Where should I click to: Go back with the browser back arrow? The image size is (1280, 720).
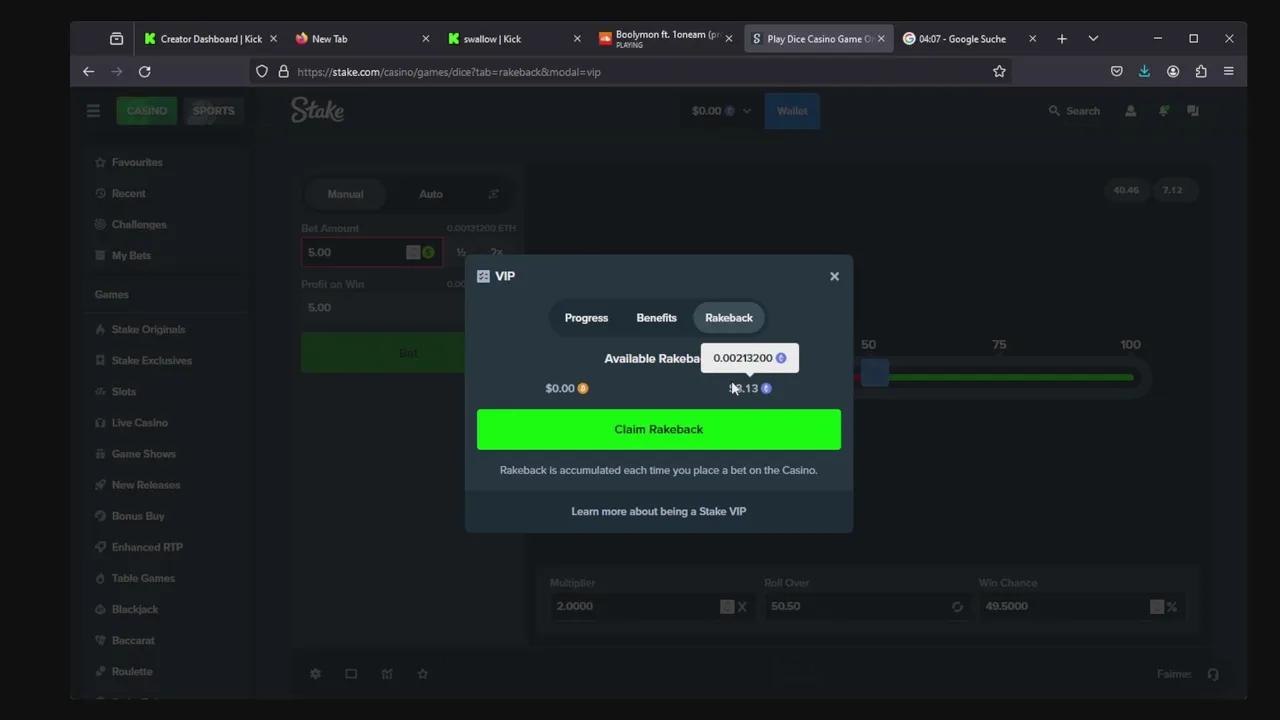pyautogui.click(x=88, y=72)
